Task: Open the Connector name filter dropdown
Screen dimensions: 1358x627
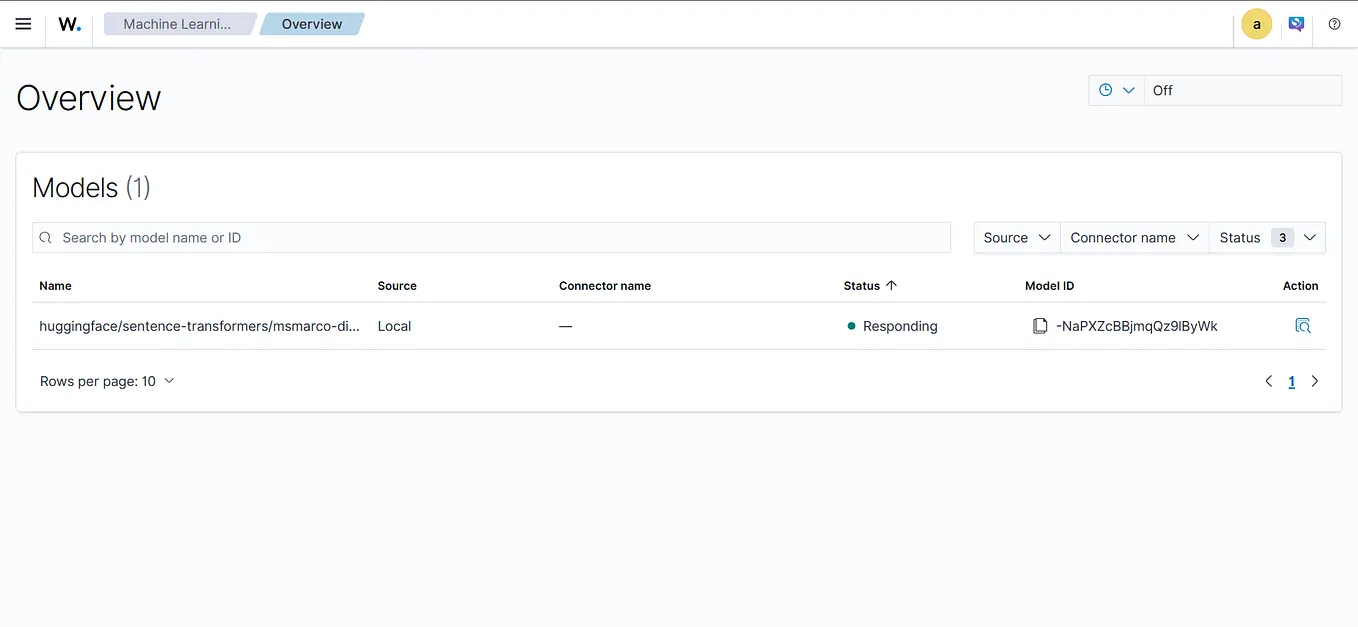Action: (1134, 237)
